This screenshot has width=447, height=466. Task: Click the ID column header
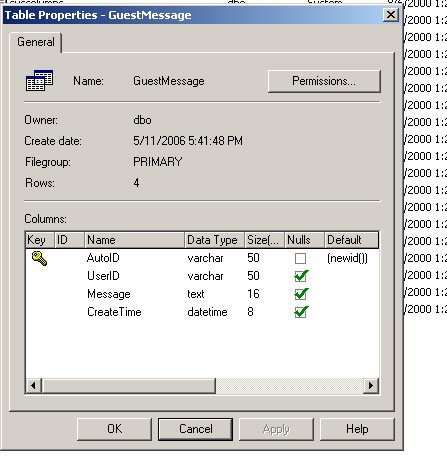pos(69,240)
